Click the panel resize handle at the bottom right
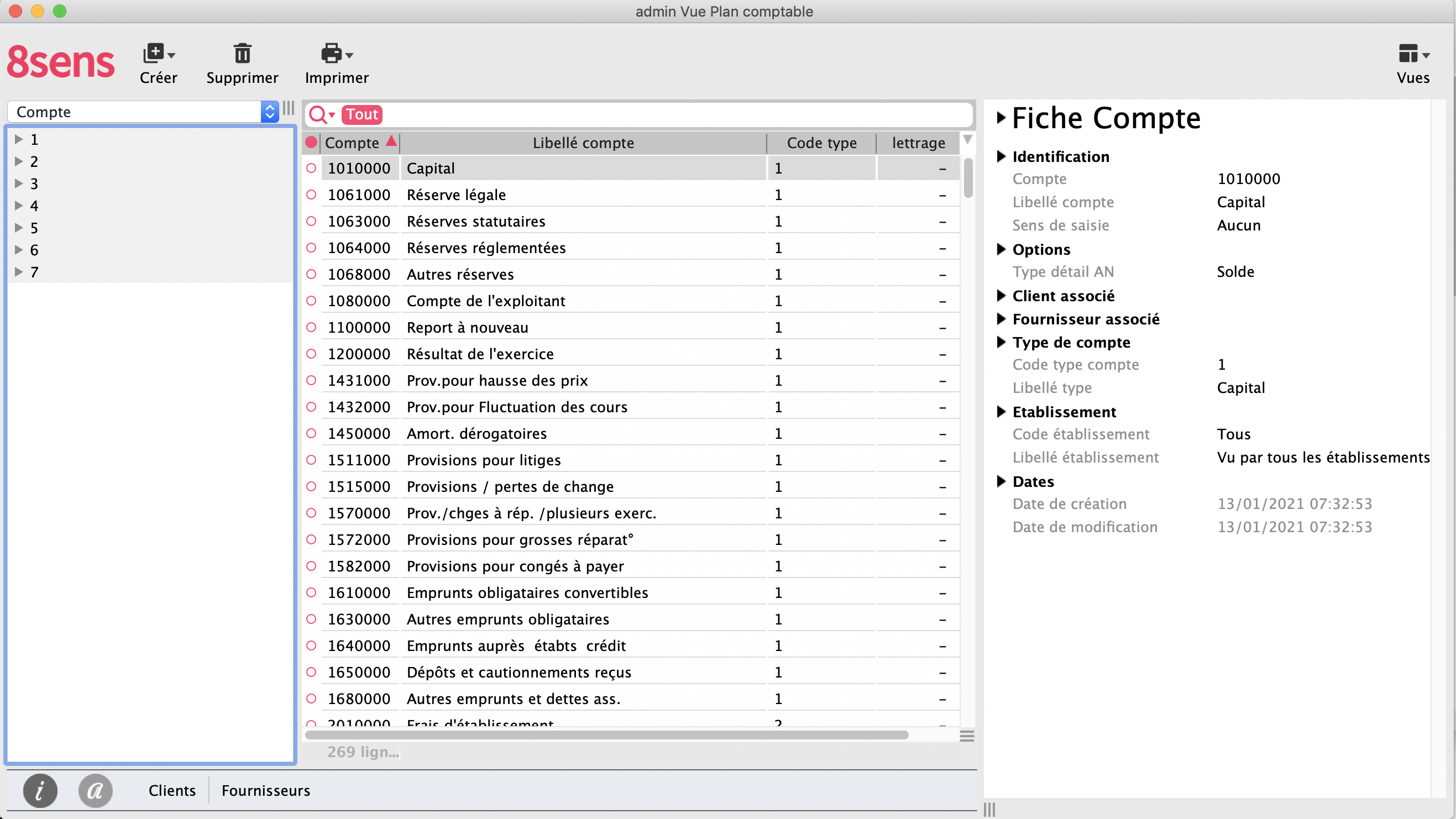Viewport: 1456px width, 819px height. [x=989, y=810]
